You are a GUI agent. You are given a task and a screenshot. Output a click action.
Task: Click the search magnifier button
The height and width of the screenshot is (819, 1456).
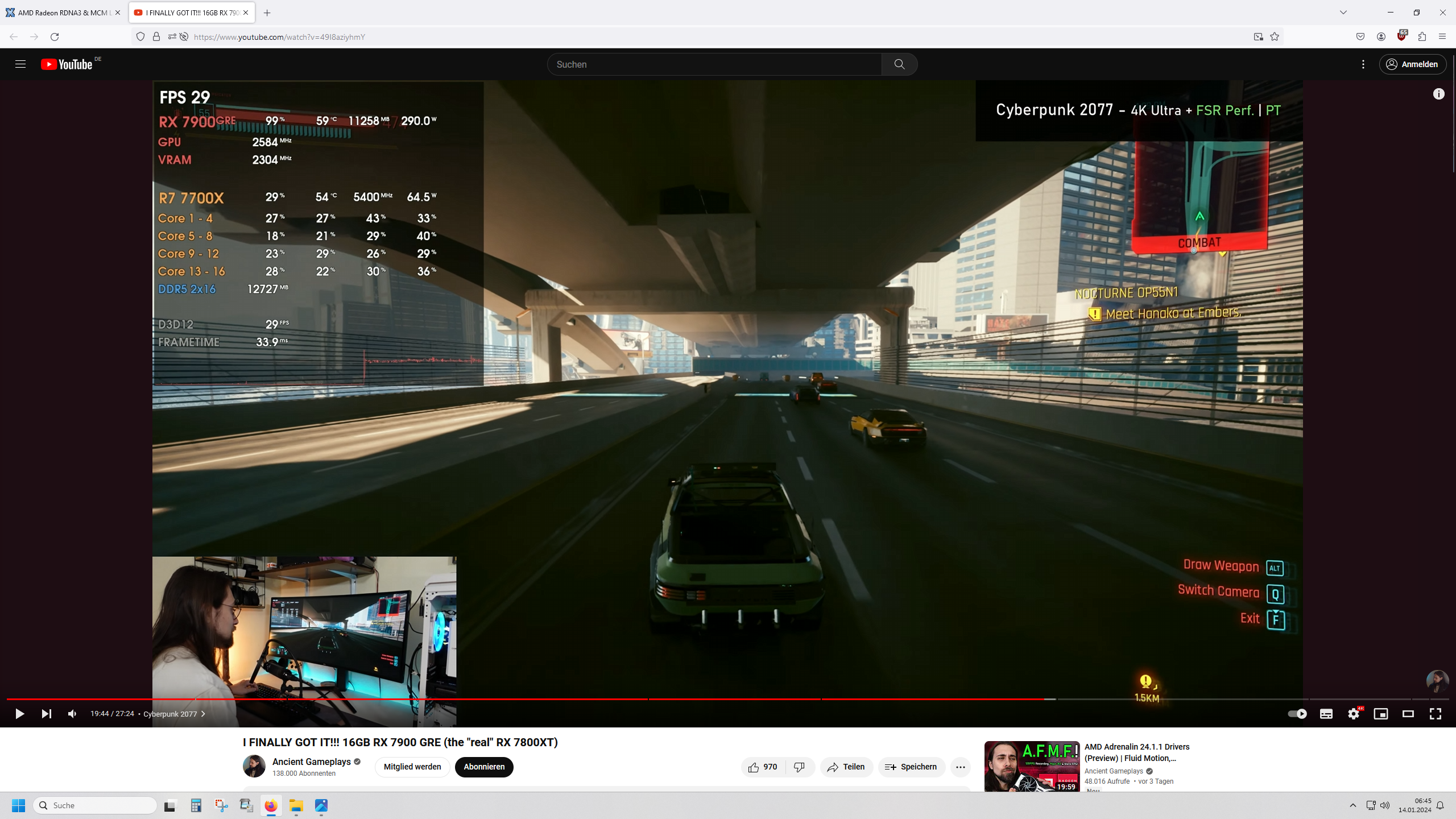point(899,64)
